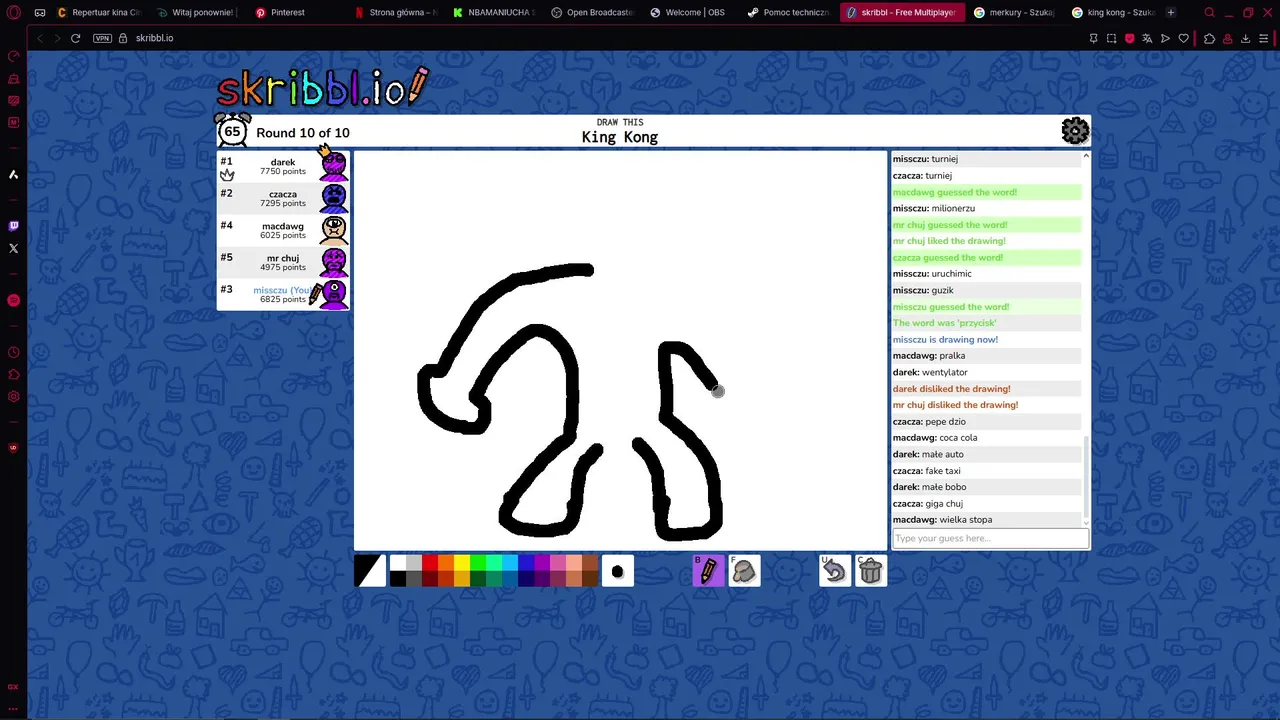
Task: Switch to Repertuar kina tab
Action: coord(100,12)
